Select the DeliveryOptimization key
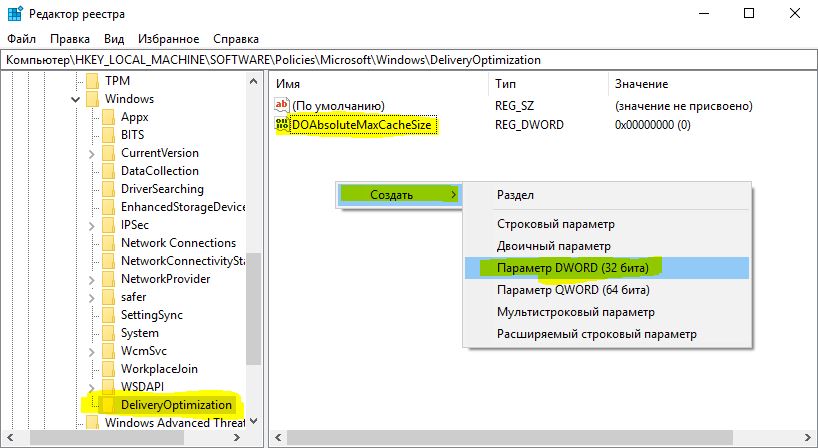Screen dimensions: 818x448 pyautogui.click(x=176, y=405)
